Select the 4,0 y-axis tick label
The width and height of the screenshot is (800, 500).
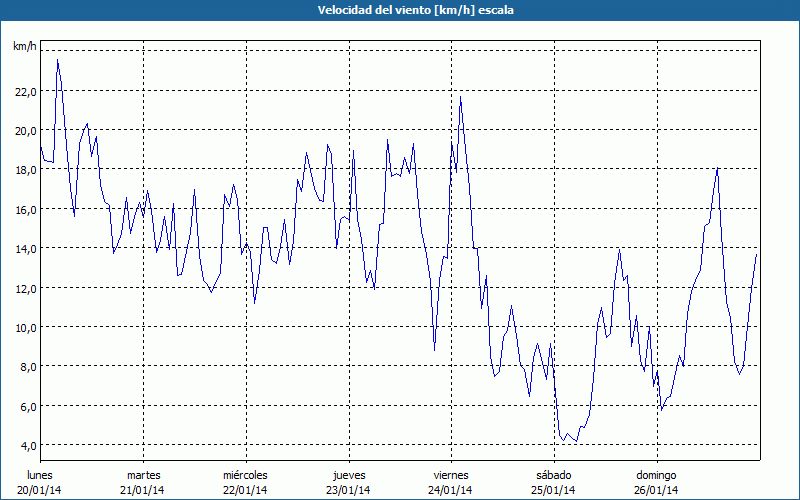coord(25,445)
